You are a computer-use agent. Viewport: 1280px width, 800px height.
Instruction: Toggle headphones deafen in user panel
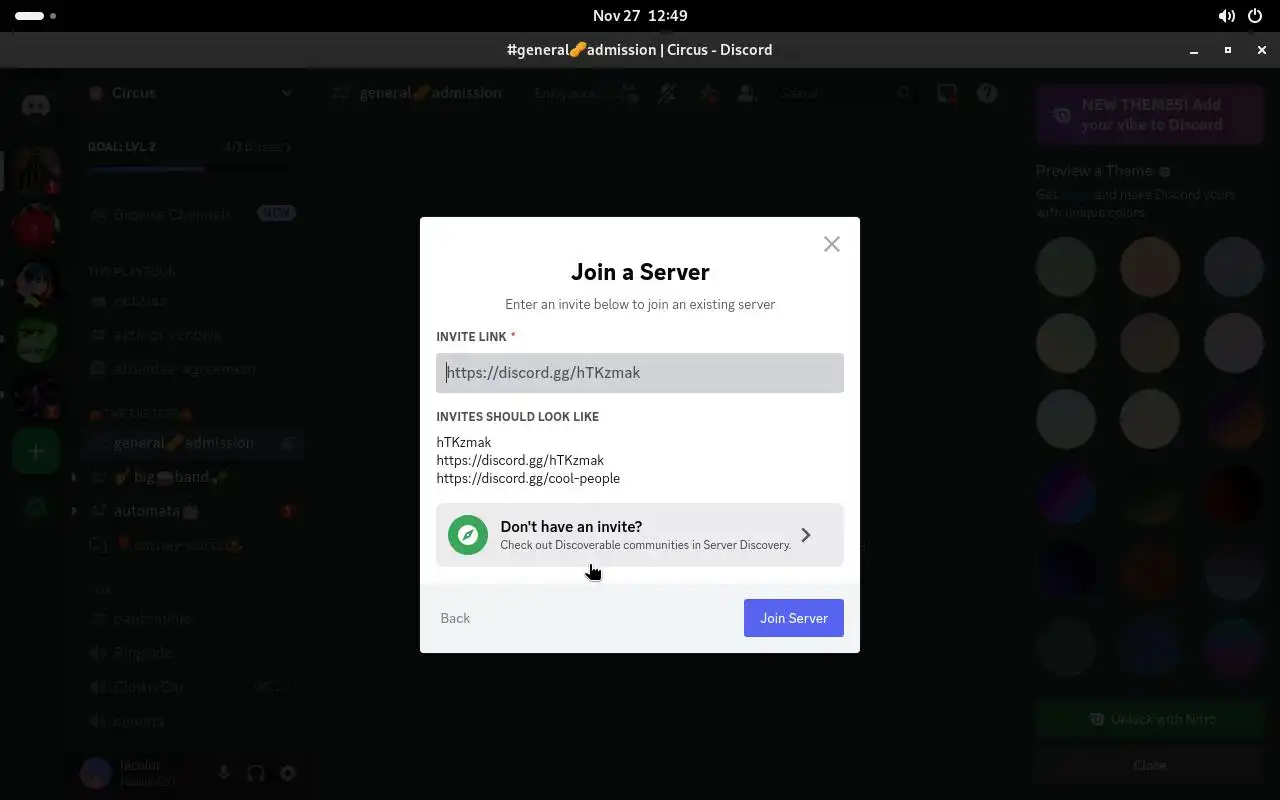pyautogui.click(x=256, y=773)
